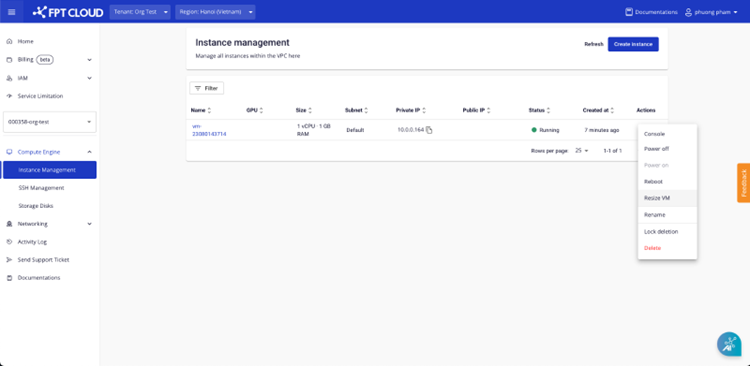
Task: Sort table by Subnet column
Action: point(366,111)
